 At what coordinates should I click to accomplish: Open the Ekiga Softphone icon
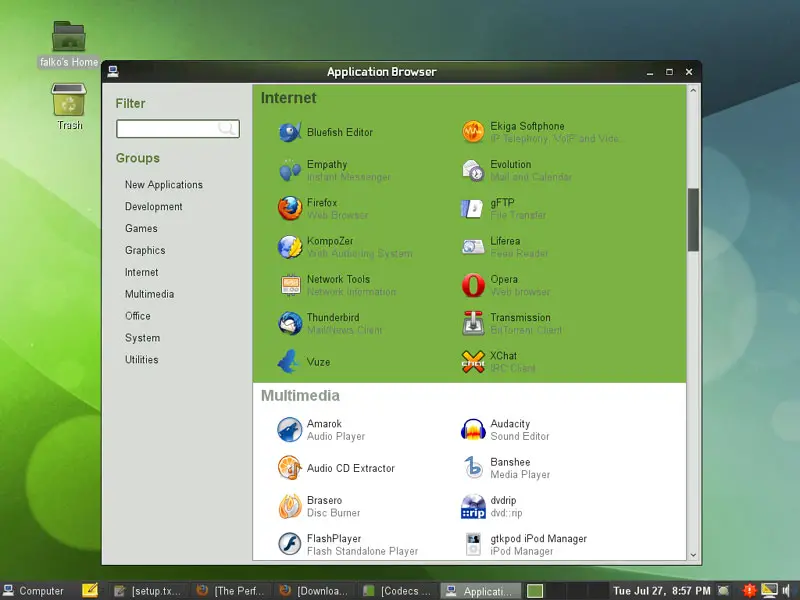473,132
